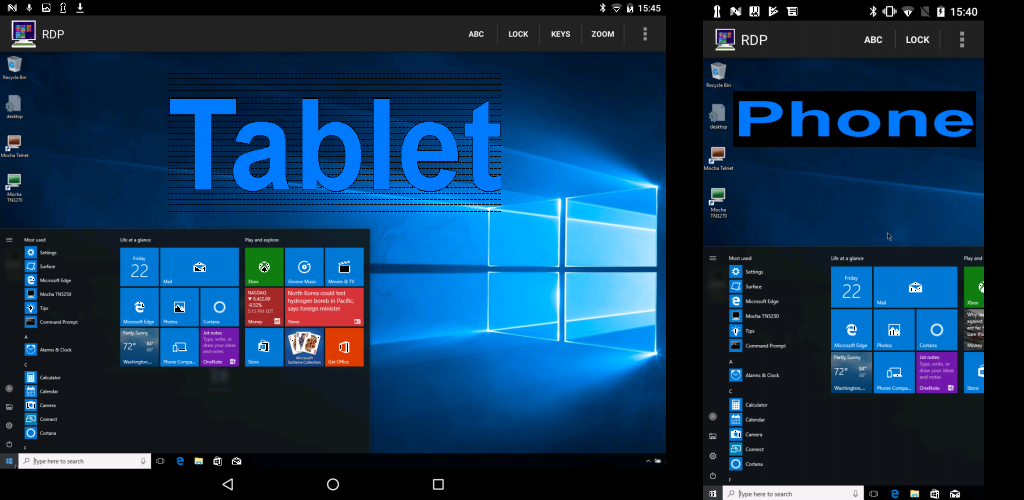Open the Store tile on tablet
The width and height of the screenshot is (1024, 500).
click(264, 347)
